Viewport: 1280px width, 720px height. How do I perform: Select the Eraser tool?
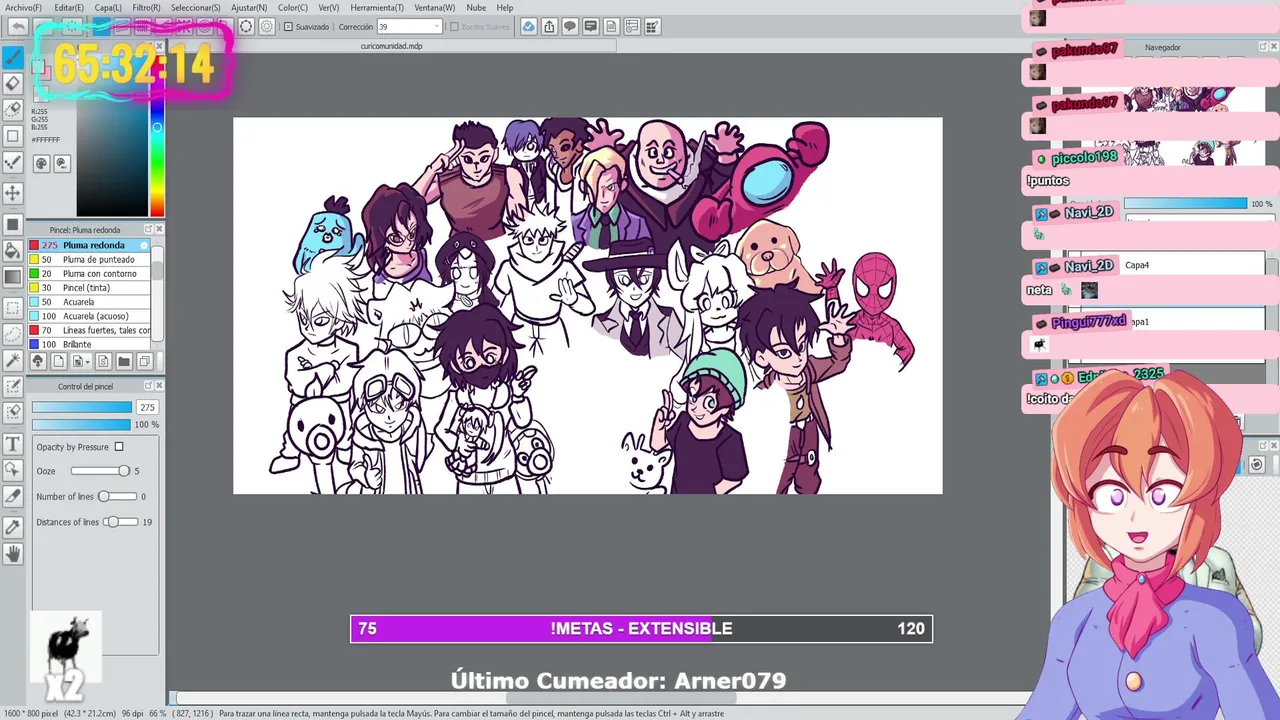click(x=13, y=84)
